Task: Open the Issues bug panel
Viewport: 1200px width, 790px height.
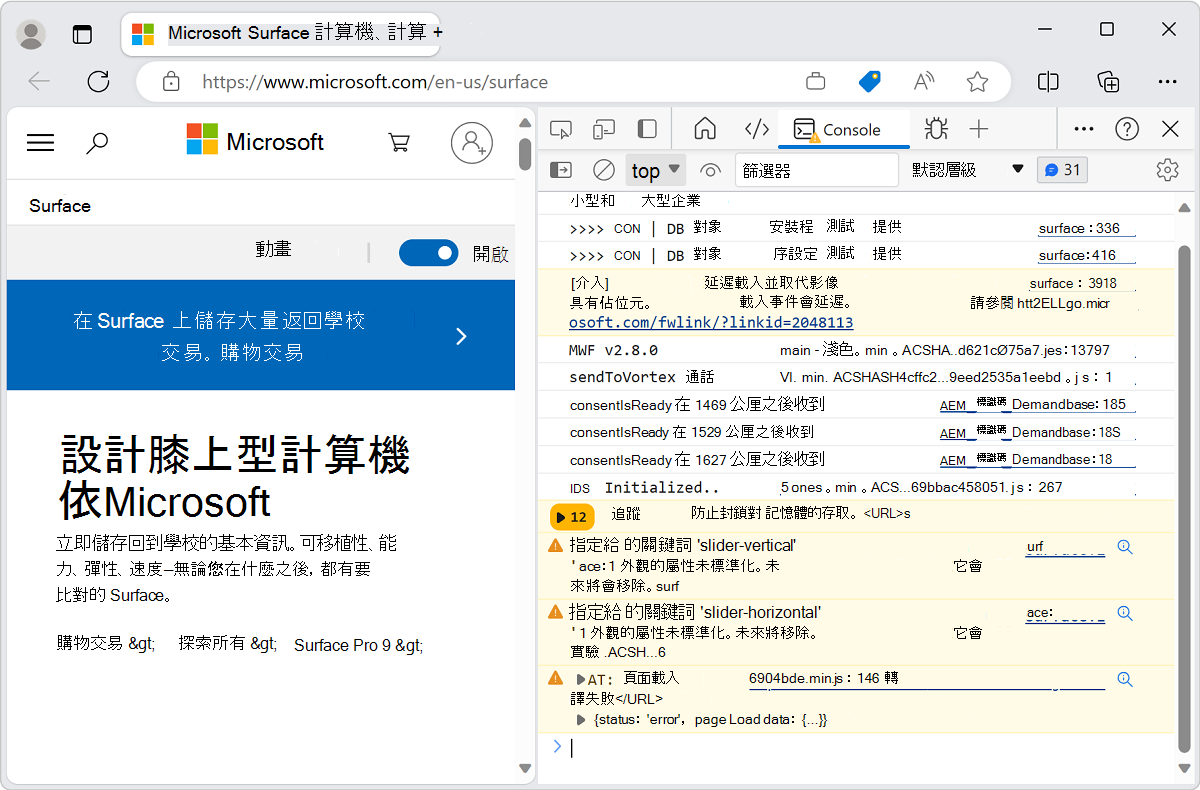Action: pyautogui.click(x=935, y=128)
